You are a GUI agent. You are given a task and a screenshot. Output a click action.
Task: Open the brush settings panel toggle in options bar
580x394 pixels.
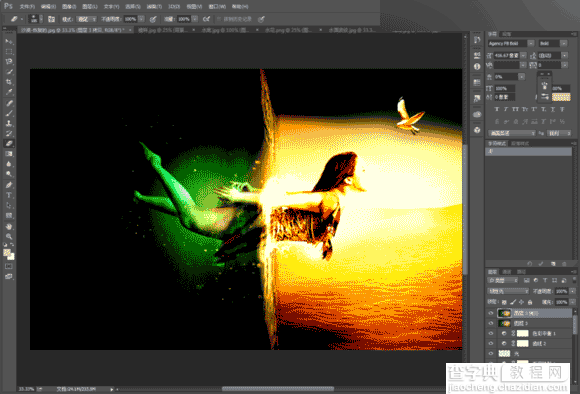[51, 19]
